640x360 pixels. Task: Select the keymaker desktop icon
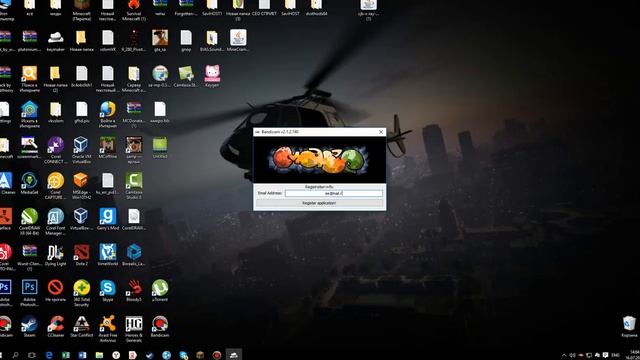[56, 40]
